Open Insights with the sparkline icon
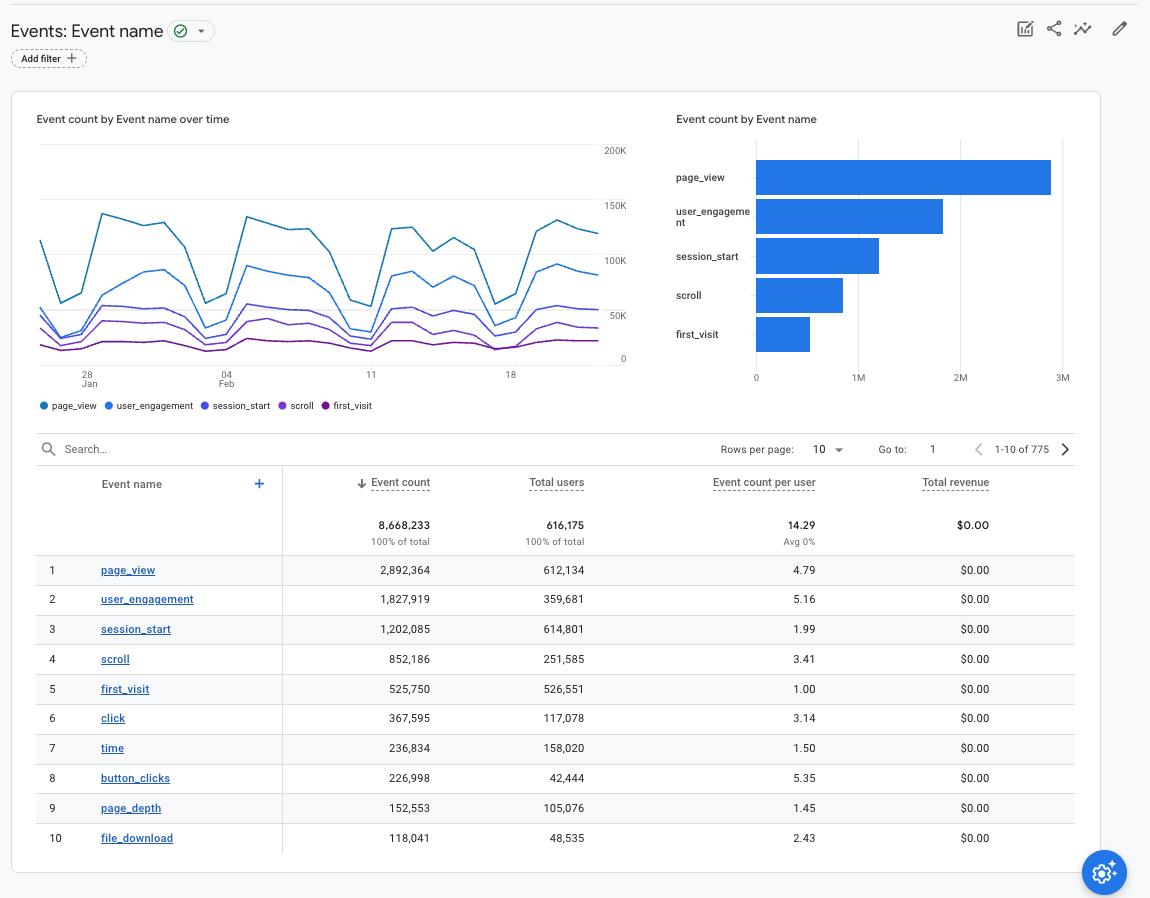The image size is (1150, 898). pyautogui.click(x=1083, y=29)
